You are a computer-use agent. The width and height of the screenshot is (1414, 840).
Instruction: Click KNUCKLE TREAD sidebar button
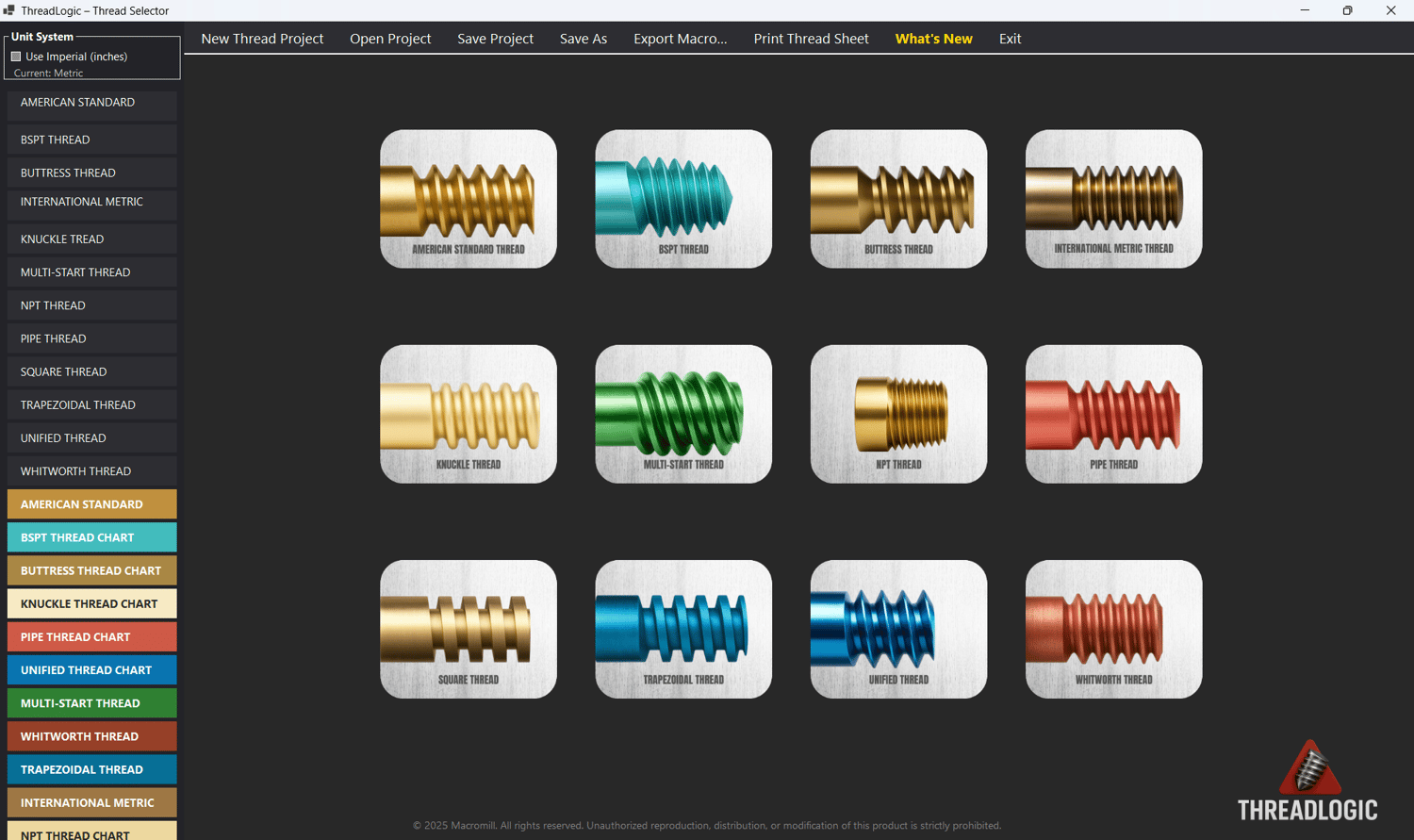(x=91, y=239)
